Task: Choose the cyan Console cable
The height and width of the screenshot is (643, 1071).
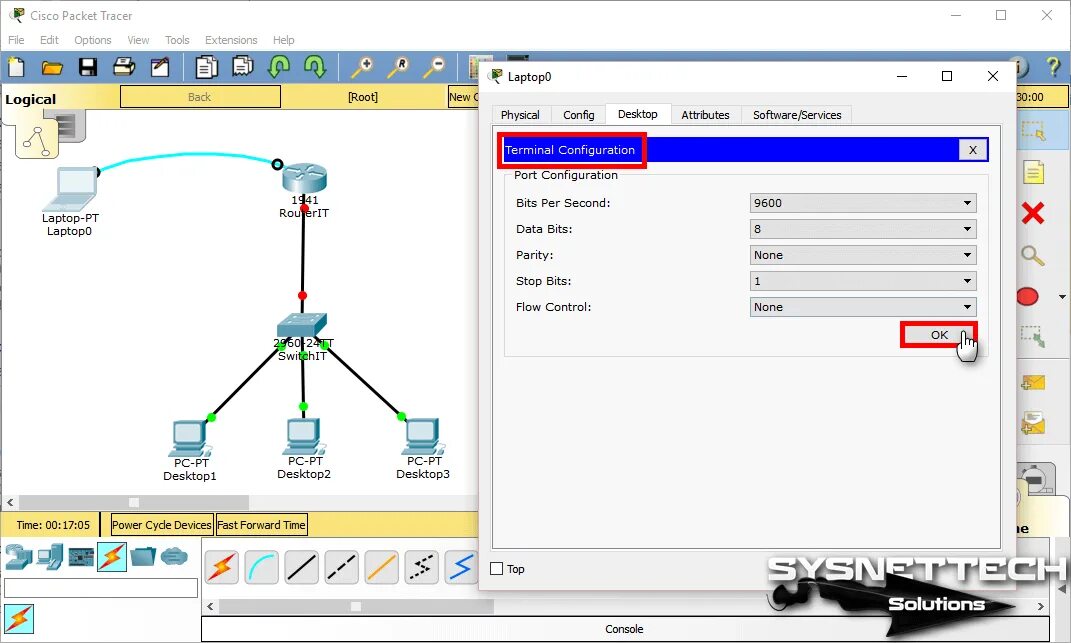Action: click(262, 567)
